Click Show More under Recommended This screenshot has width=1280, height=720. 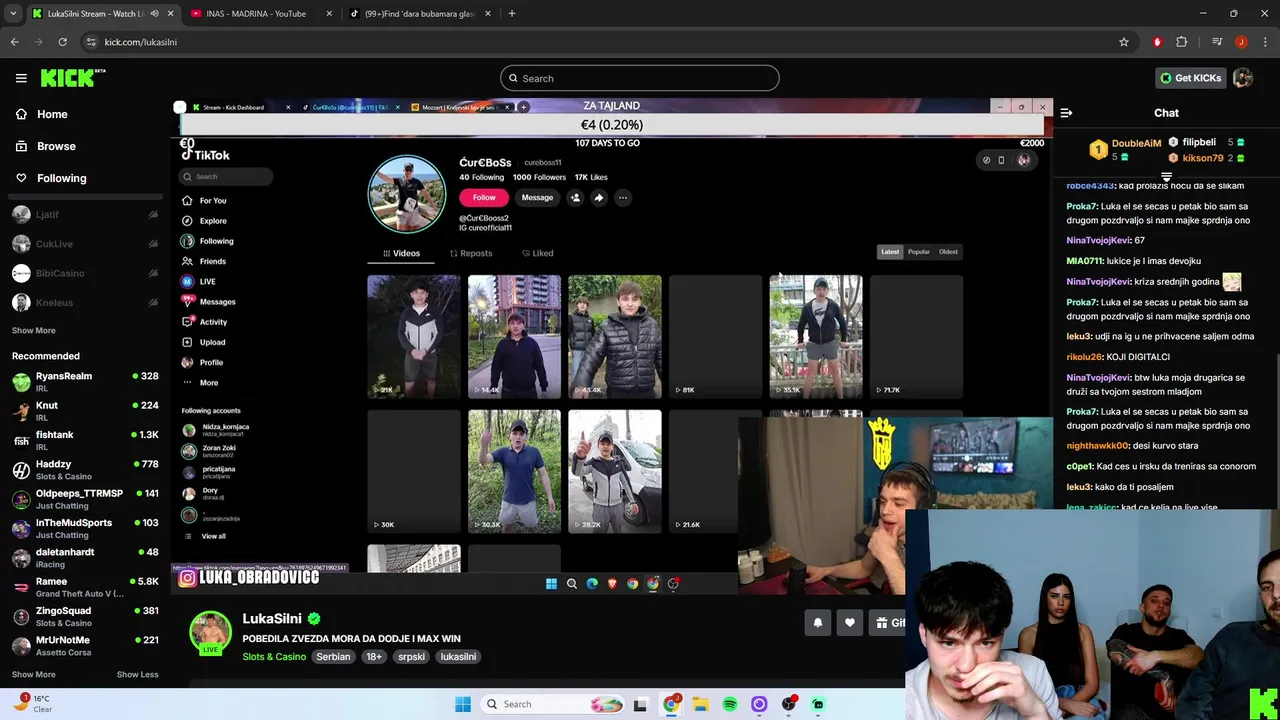(x=33, y=674)
